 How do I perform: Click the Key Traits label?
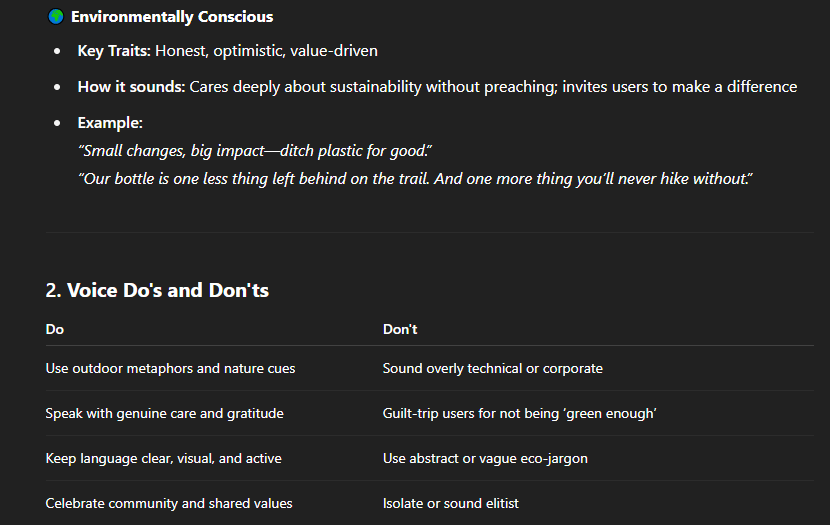coord(114,51)
